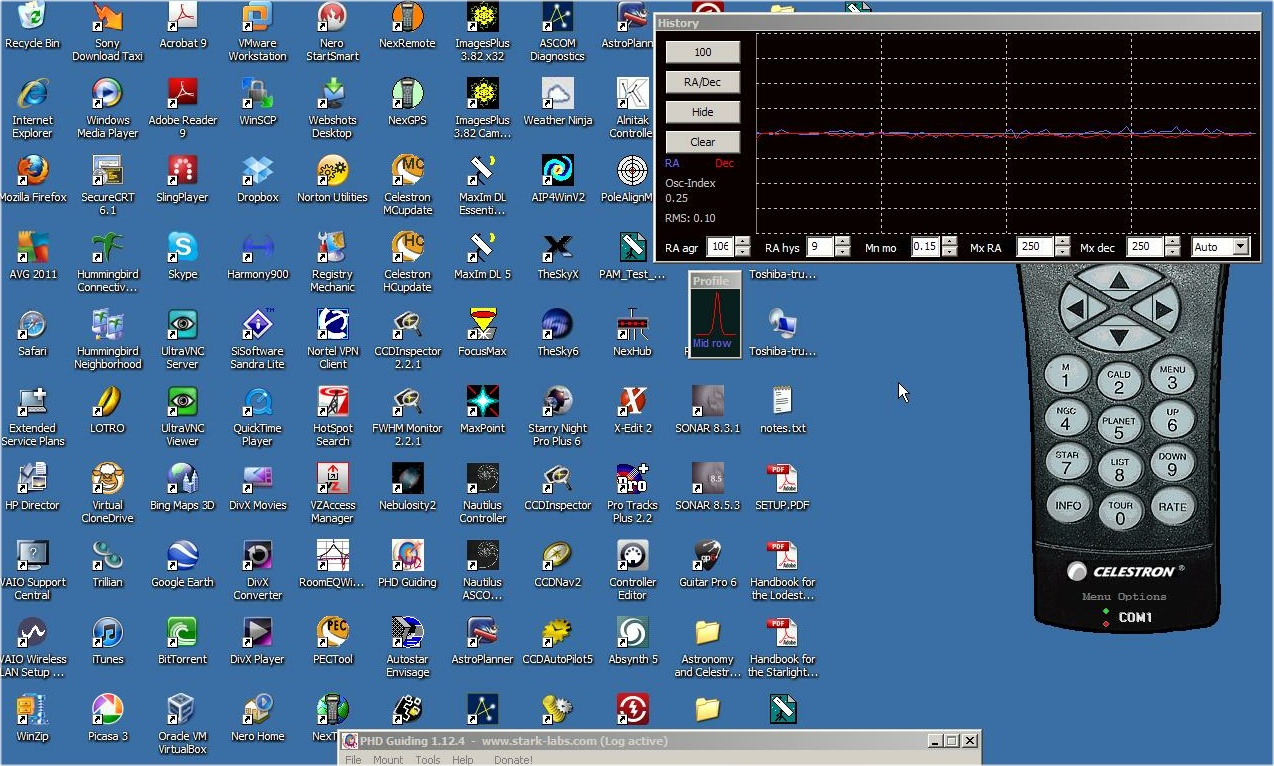Open the Tools menu in PHD Guiding
Screen dimensions: 1274x766
point(428,760)
